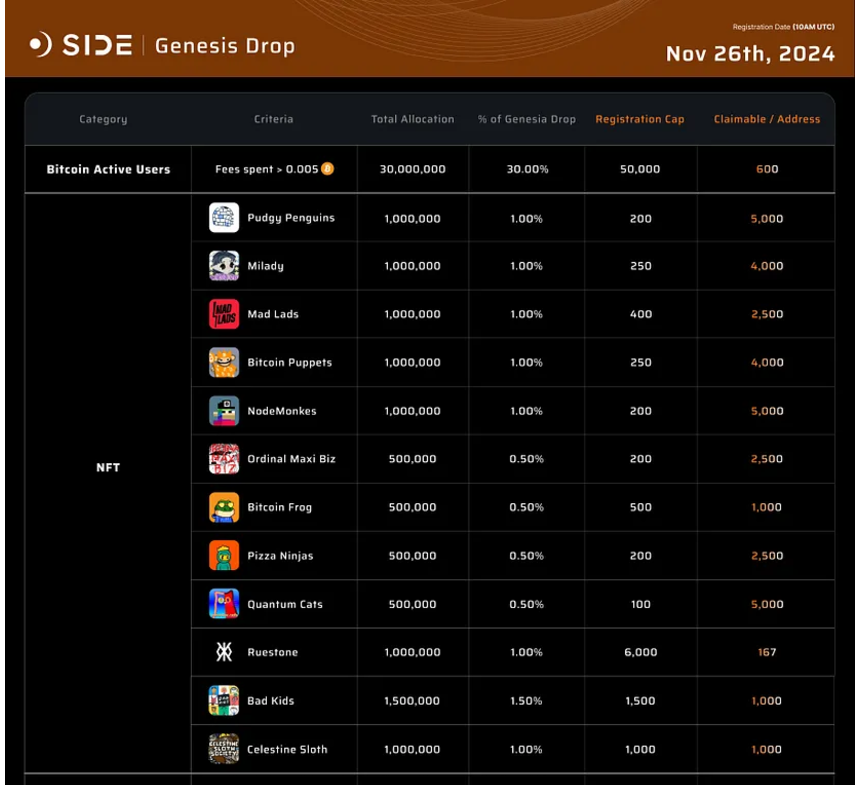Click the Ordinal Maxi Biz name text
The image size is (855, 785).
[x=291, y=458]
